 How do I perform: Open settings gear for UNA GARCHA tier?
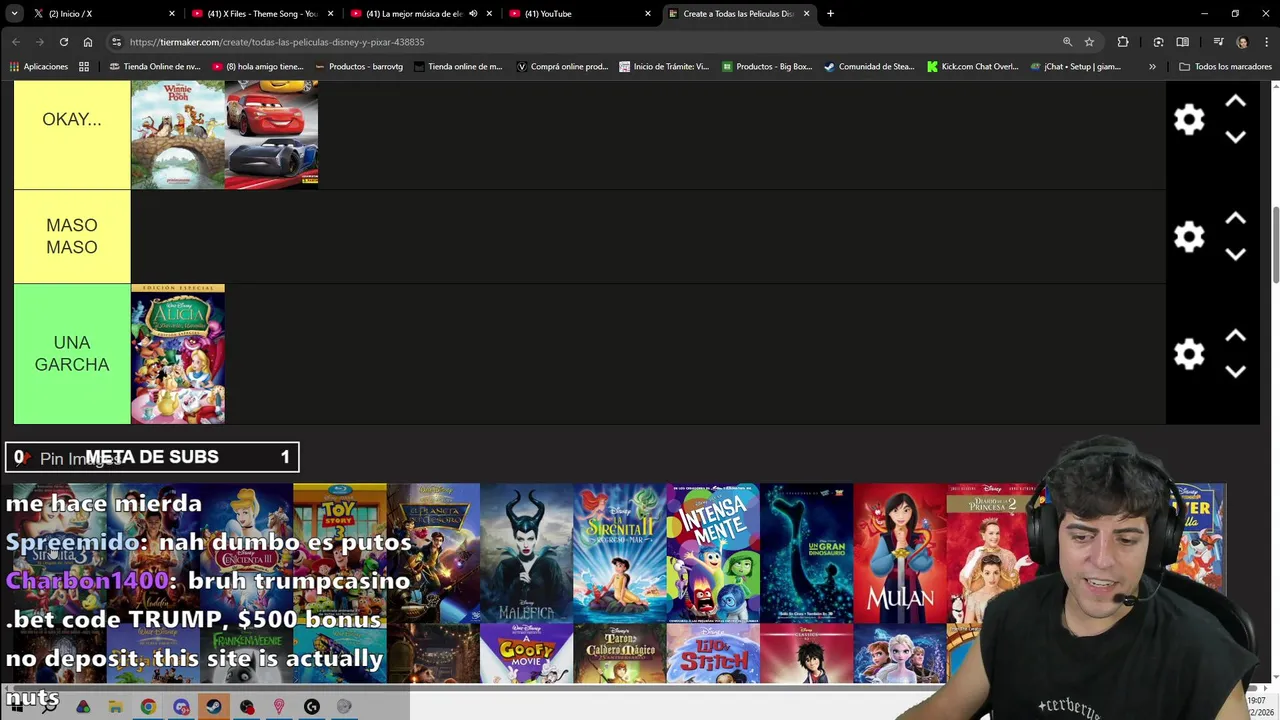click(x=1189, y=354)
